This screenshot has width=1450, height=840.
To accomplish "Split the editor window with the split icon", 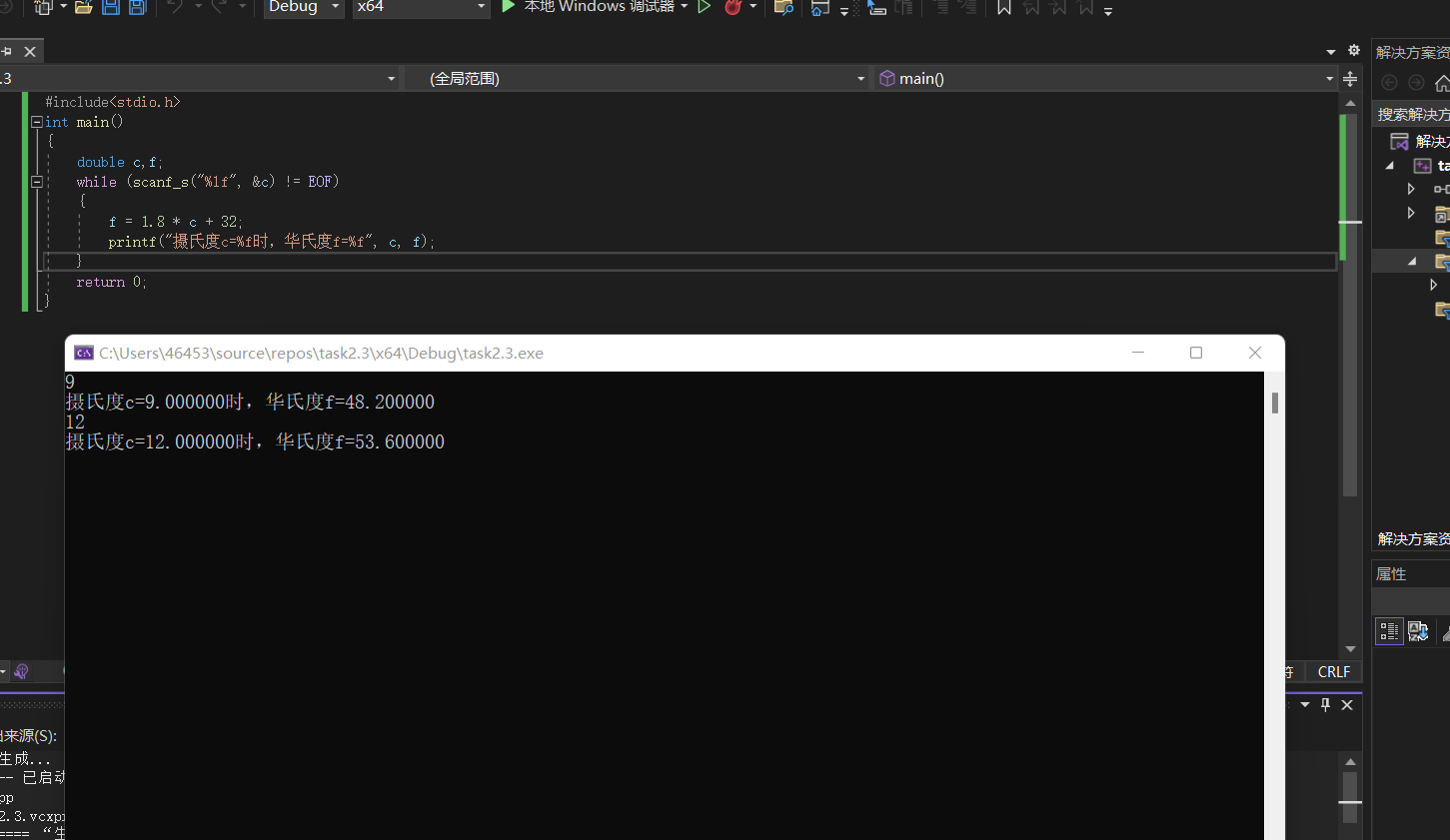I will pyautogui.click(x=1350, y=79).
